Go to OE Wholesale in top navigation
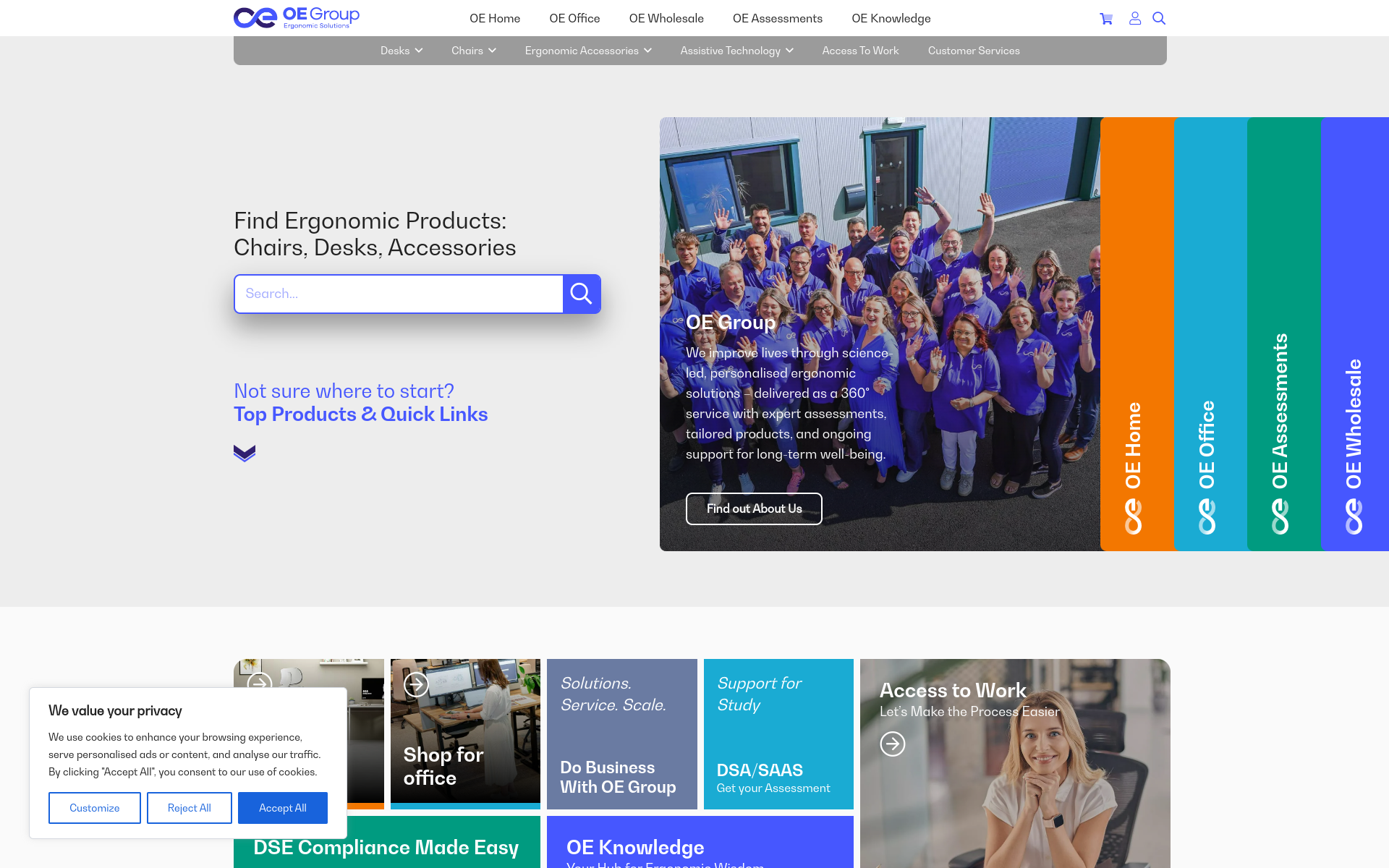The height and width of the screenshot is (868, 1389). click(x=666, y=18)
